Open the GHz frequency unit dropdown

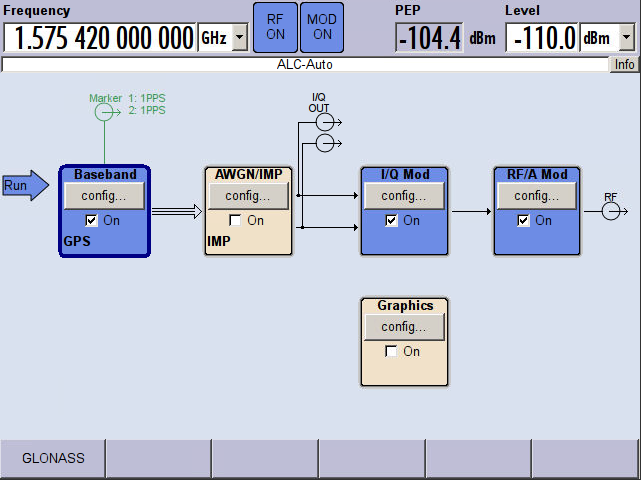[240, 39]
